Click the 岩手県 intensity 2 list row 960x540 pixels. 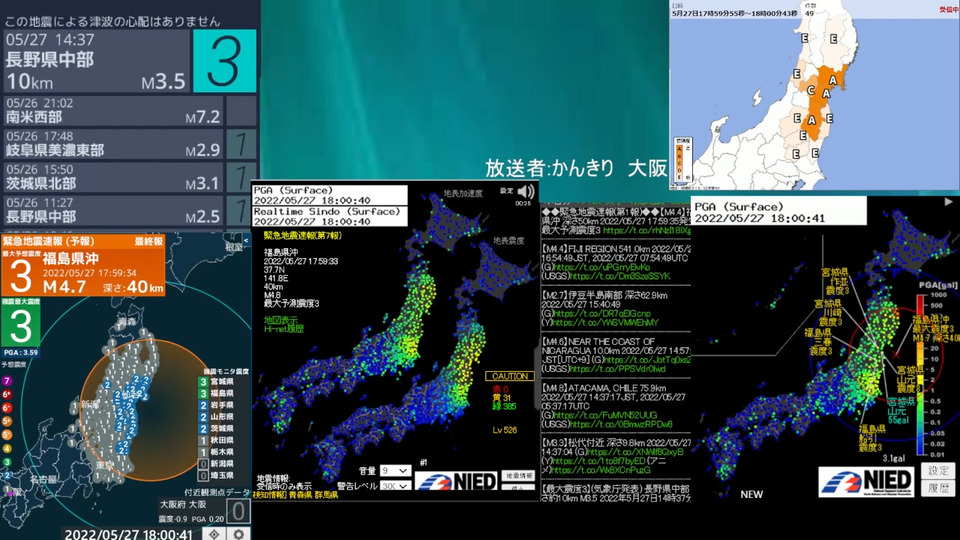coord(216,405)
